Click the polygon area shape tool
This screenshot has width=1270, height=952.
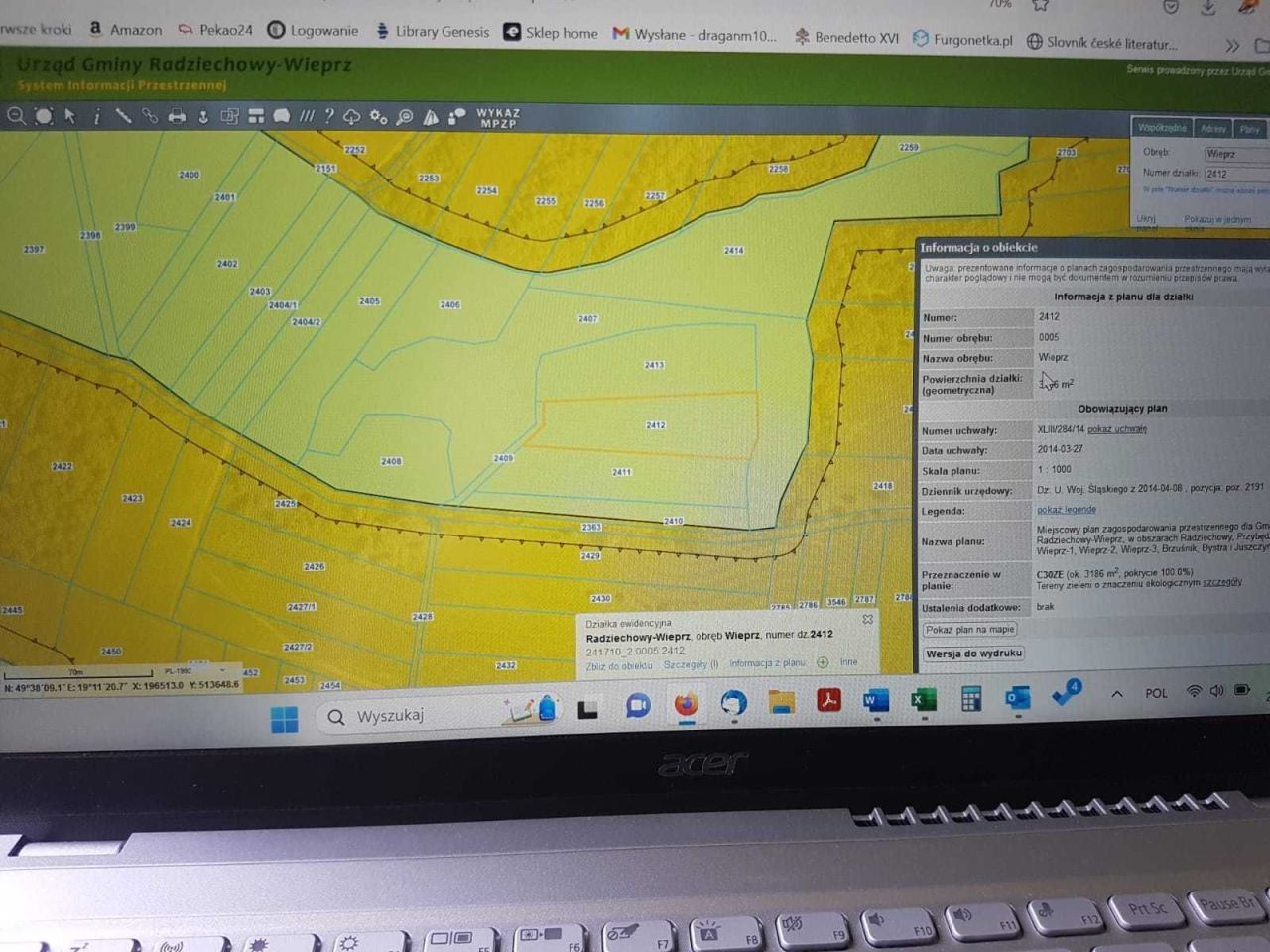pyautogui.click(x=282, y=116)
